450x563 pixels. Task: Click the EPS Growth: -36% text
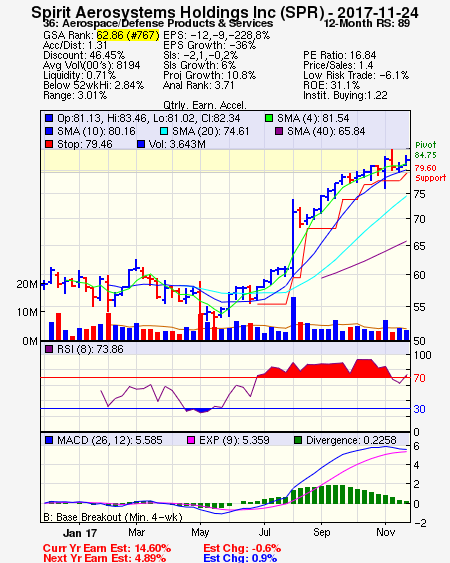coord(209,45)
